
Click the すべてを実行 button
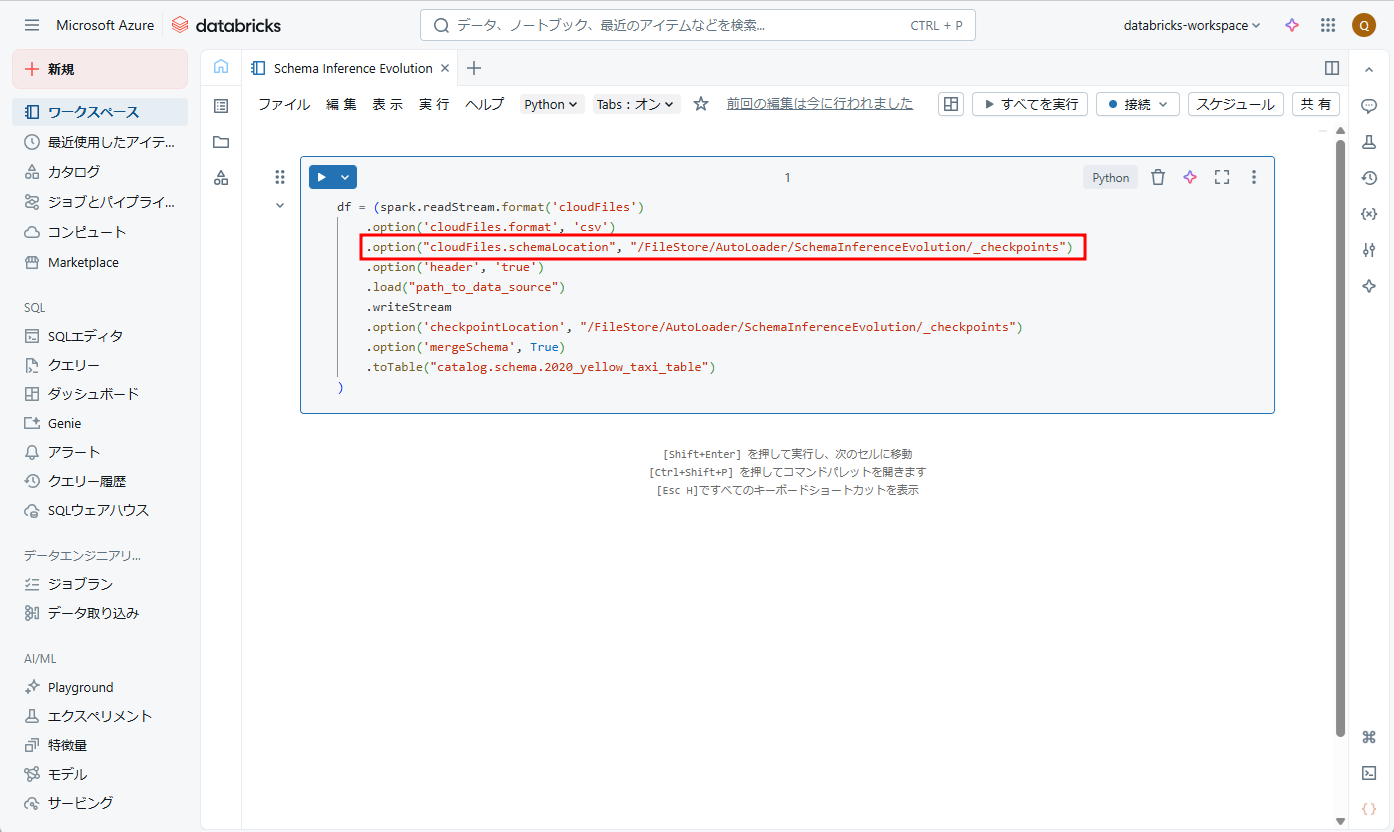click(x=1029, y=104)
